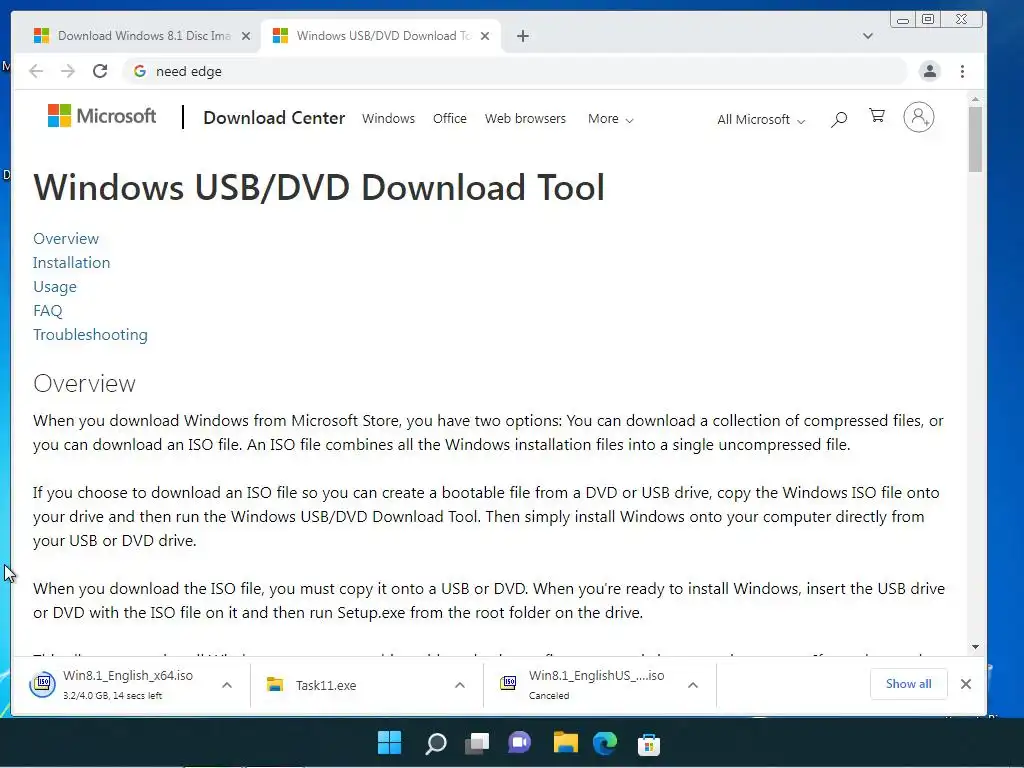Click the page scrollbar thumb

[x=975, y=139]
